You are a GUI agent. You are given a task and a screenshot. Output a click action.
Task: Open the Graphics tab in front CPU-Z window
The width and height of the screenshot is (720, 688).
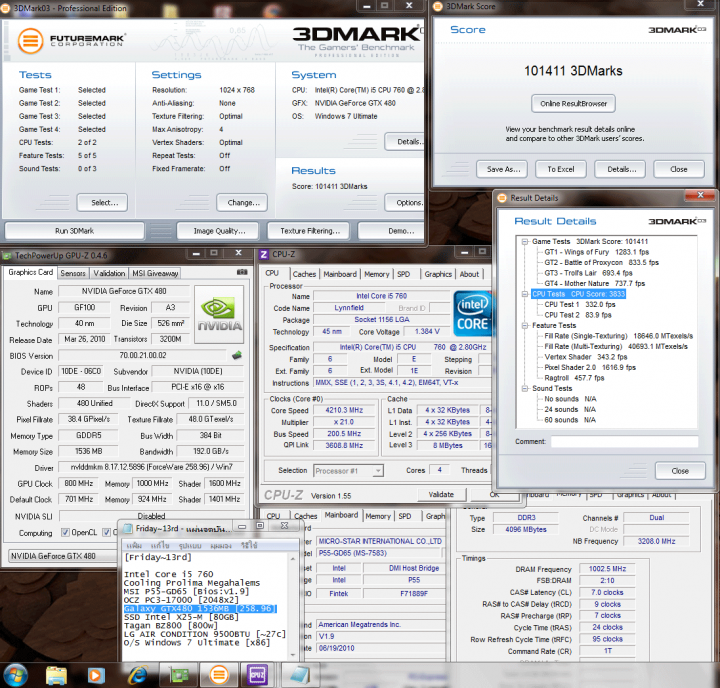tap(438, 274)
